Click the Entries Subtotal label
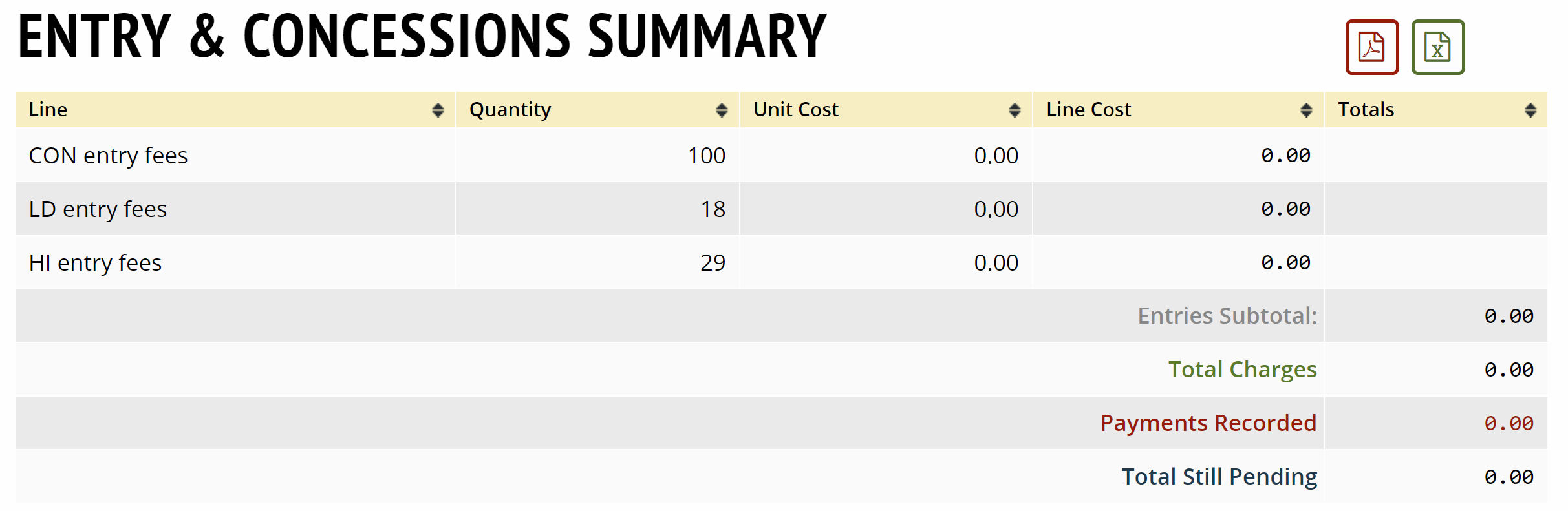 [1227, 316]
